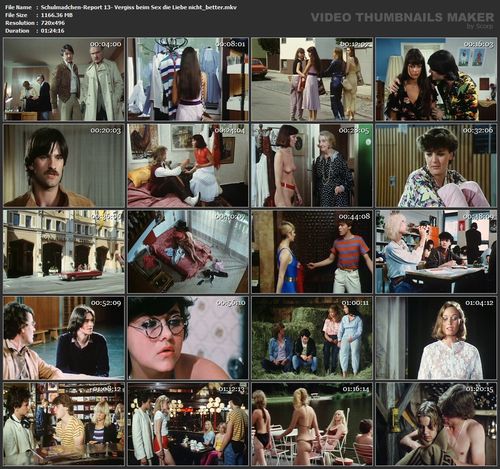The width and height of the screenshot is (500, 469).
Task: Select the thumbnail stamped 00:04:00
Action: point(64,79)
